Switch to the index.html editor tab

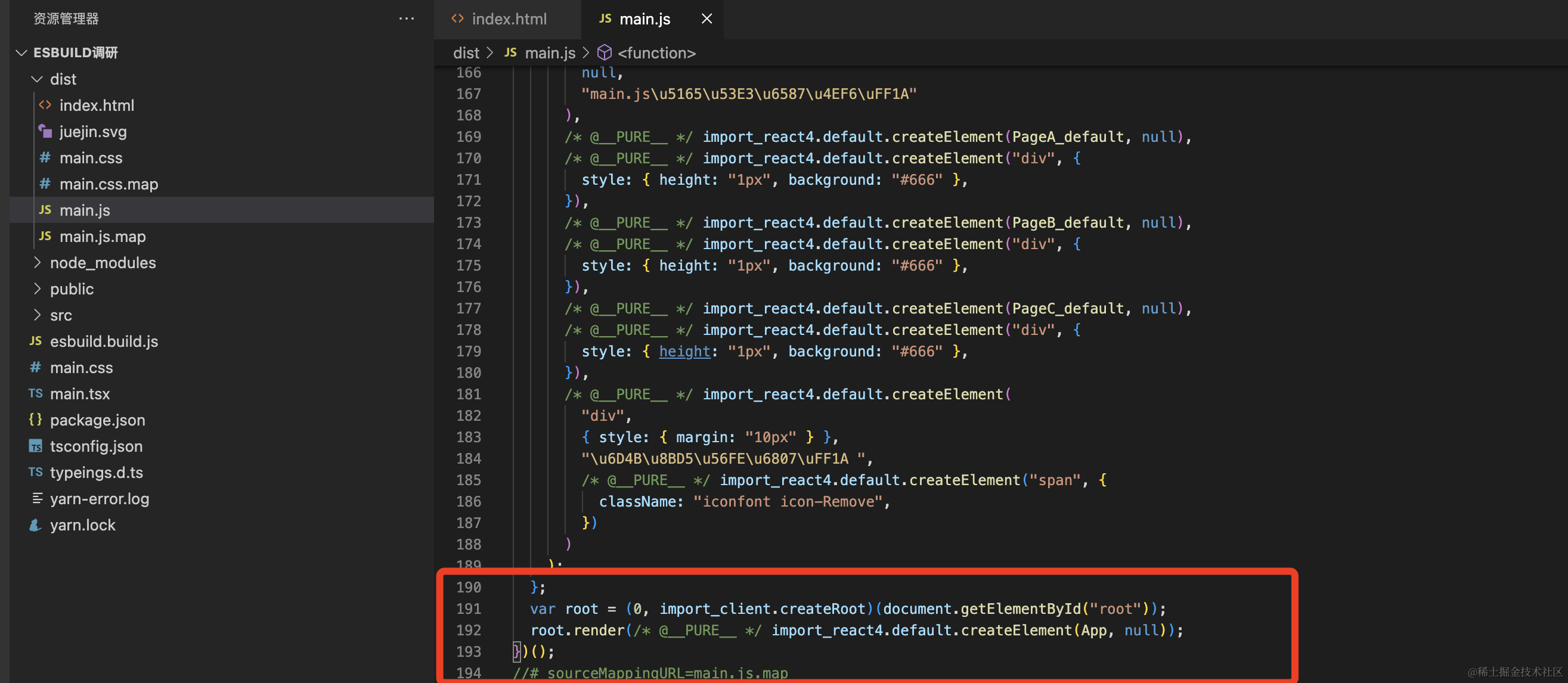[509, 19]
